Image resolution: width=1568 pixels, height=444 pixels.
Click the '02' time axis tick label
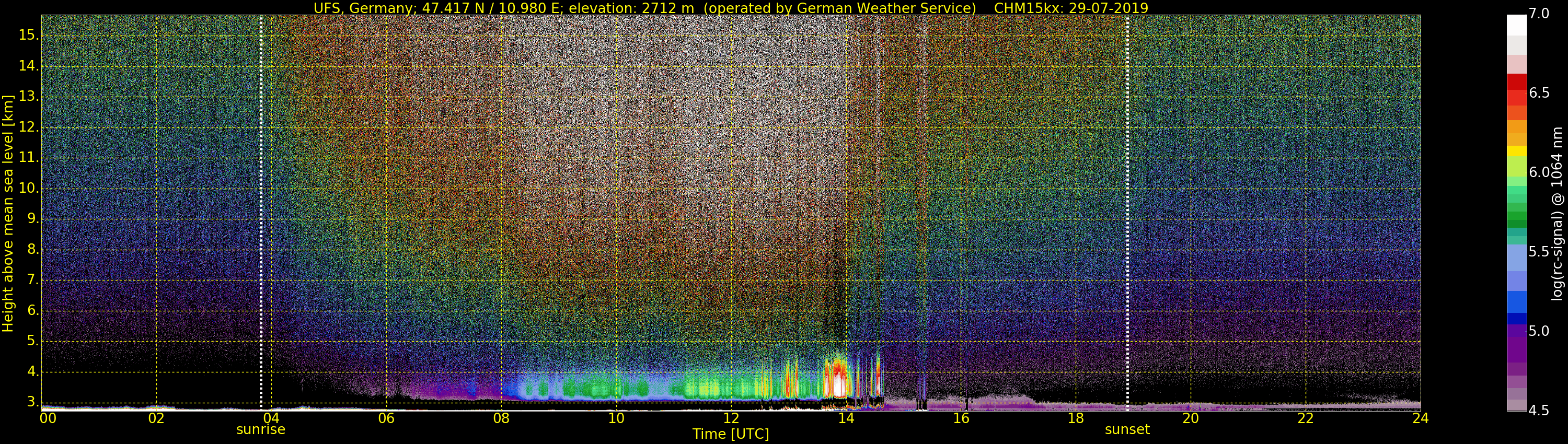156,418
